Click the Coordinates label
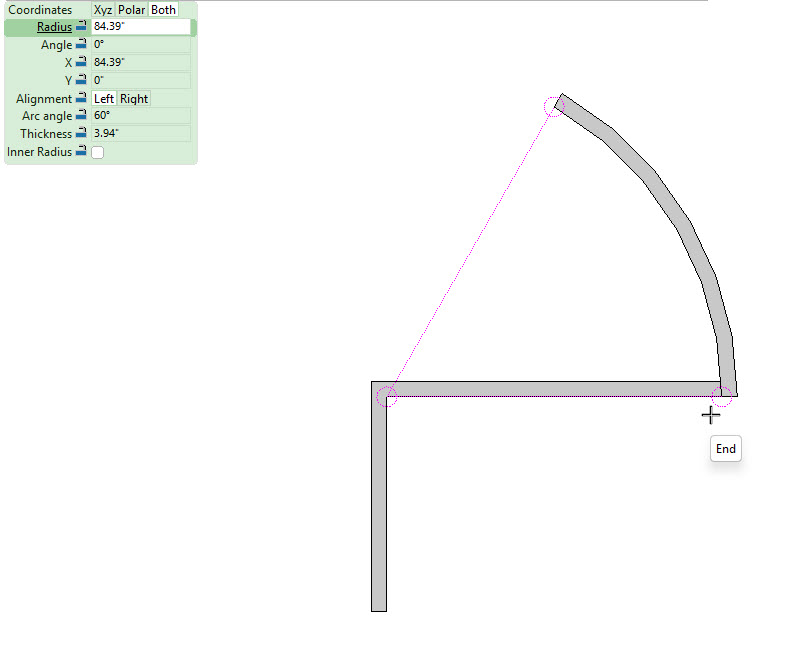 (x=40, y=10)
